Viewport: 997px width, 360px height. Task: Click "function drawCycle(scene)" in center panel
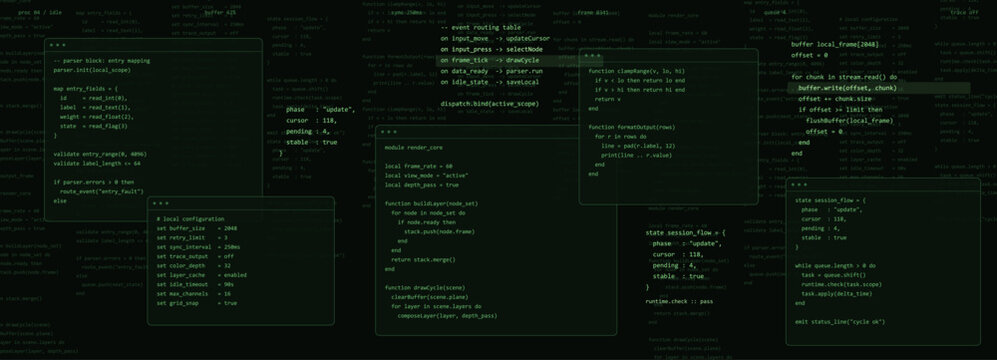click(x=425, y=287)
